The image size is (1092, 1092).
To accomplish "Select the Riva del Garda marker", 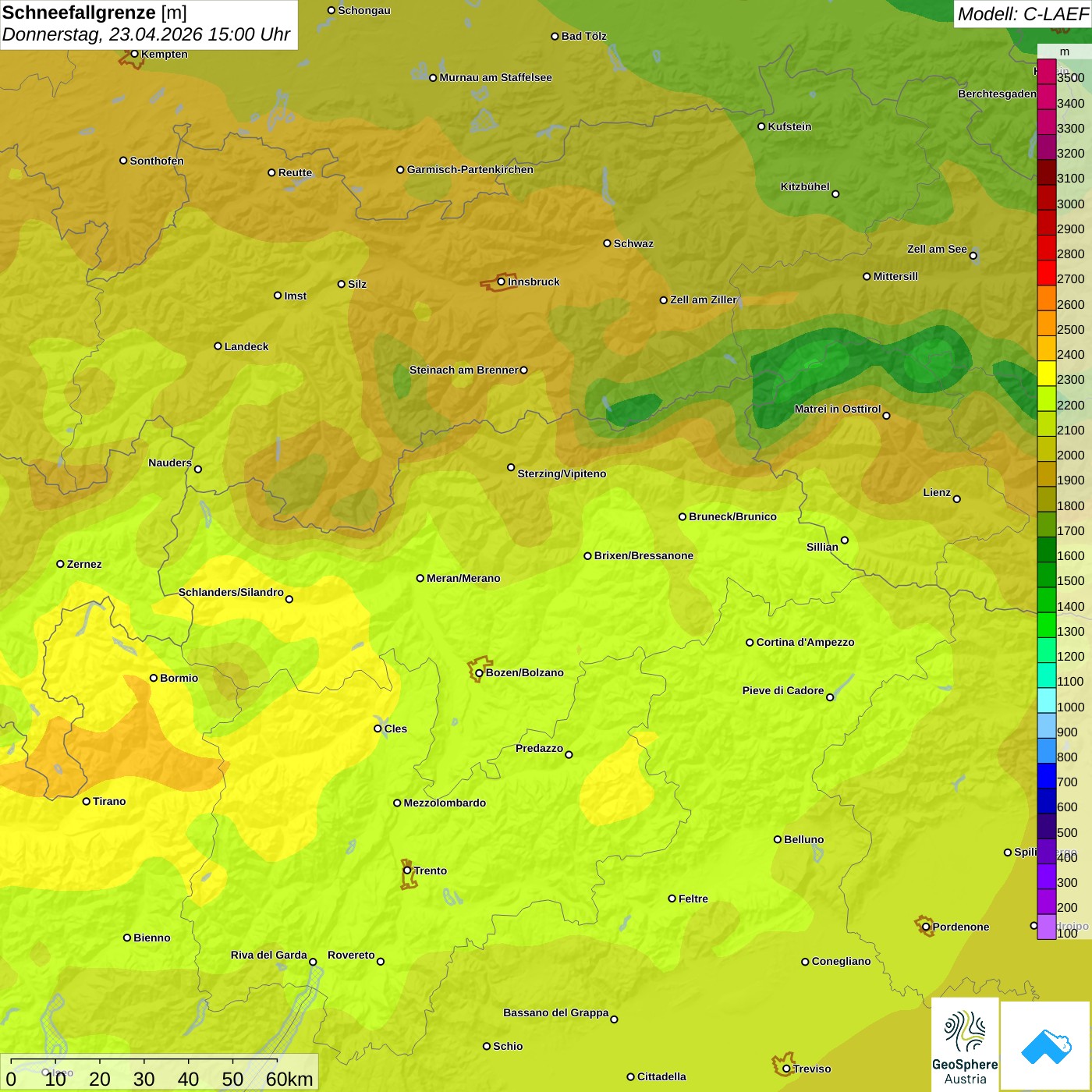I will pyautogui.click(x=313, y=962).
